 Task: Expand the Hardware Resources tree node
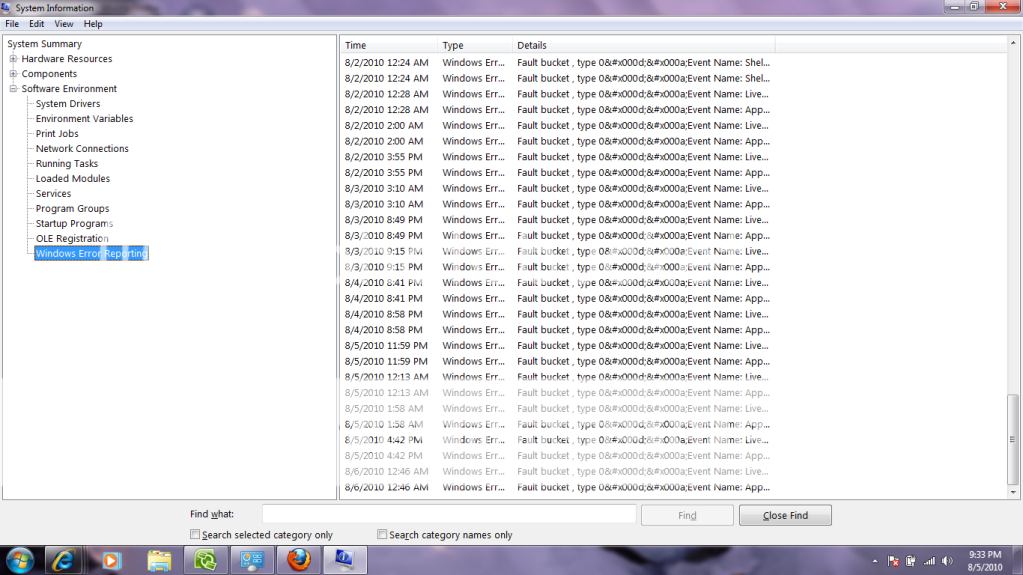[13, 59]
